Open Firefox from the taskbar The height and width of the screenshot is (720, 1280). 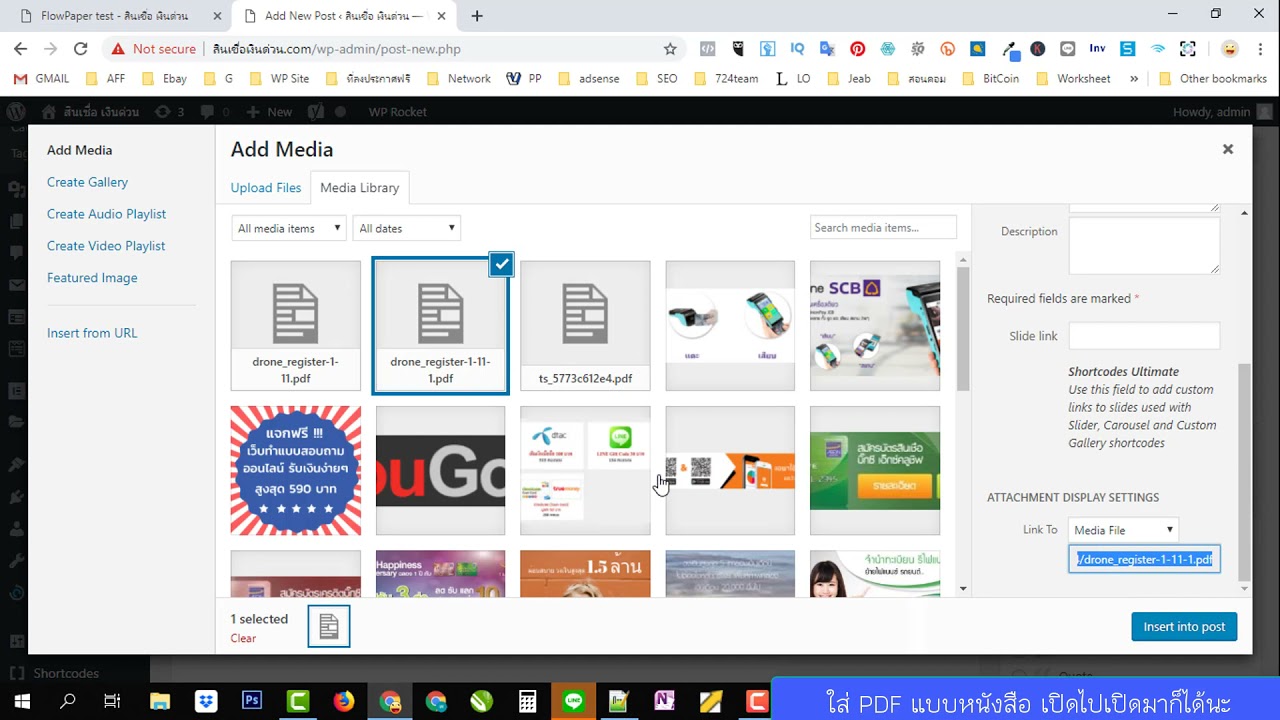point(344,701)
